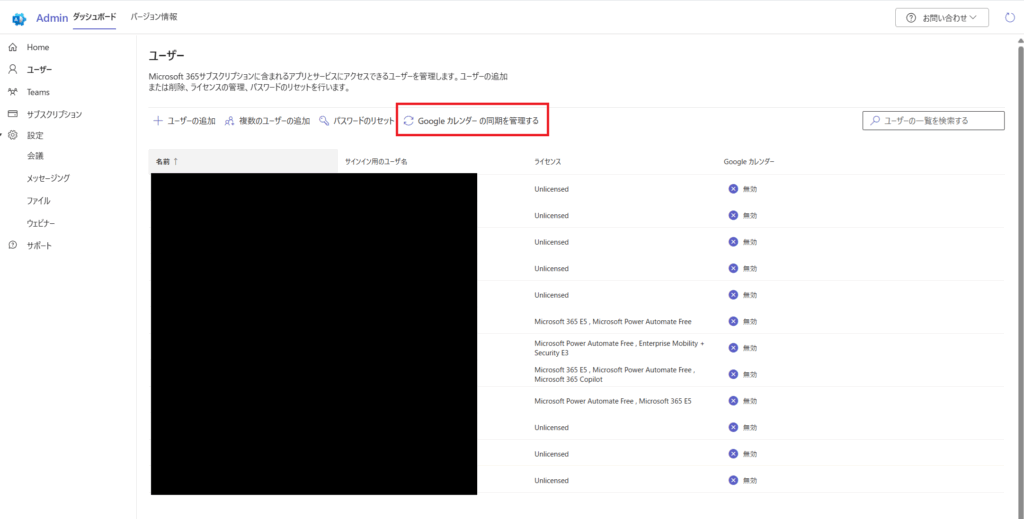Image resolution: width=1024 pixels, height=519 pixels.
Task: Click the Admin title text
Action: [52, 18]
